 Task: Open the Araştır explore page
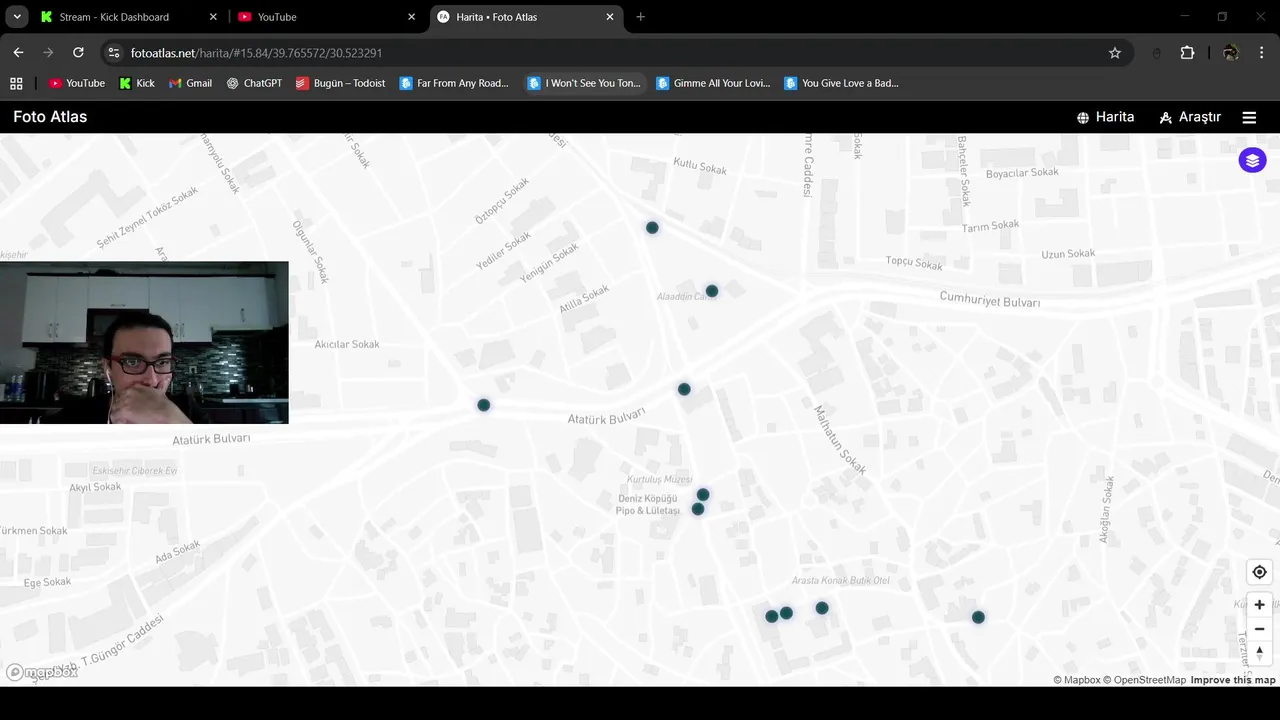pos(1190,117)
